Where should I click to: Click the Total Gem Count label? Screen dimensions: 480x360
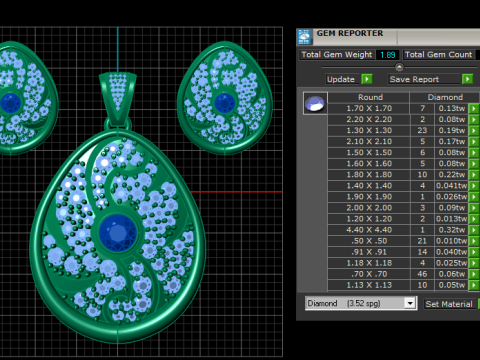(x=439, y=55)
